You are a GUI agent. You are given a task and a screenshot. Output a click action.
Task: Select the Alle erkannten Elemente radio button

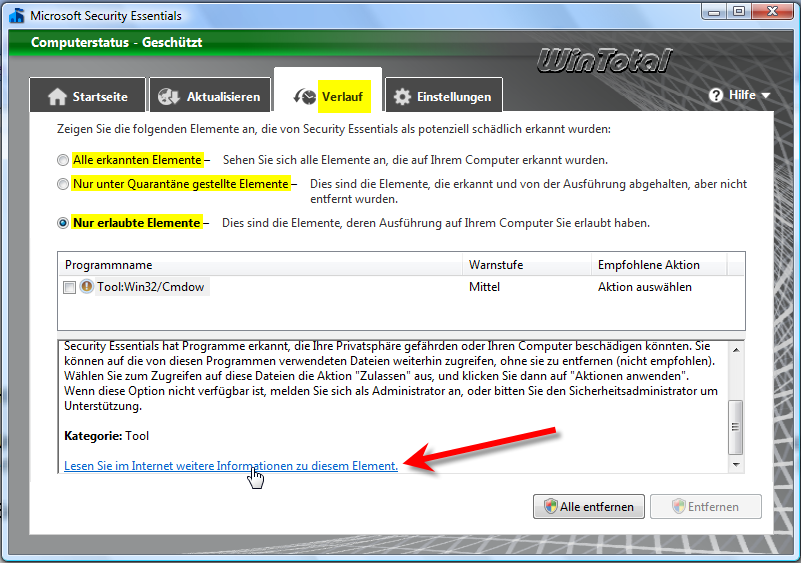point(63,160)
